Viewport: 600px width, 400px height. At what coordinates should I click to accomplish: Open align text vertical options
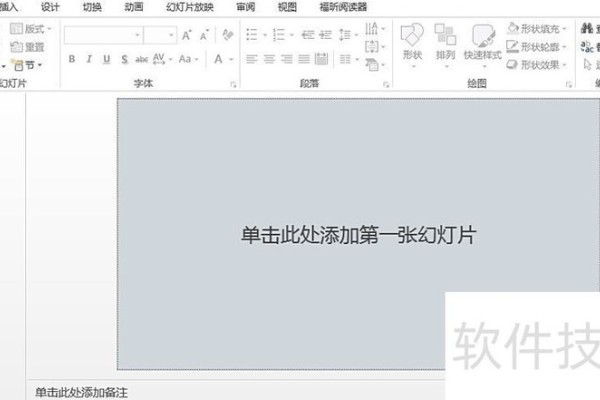pos(375,47)
